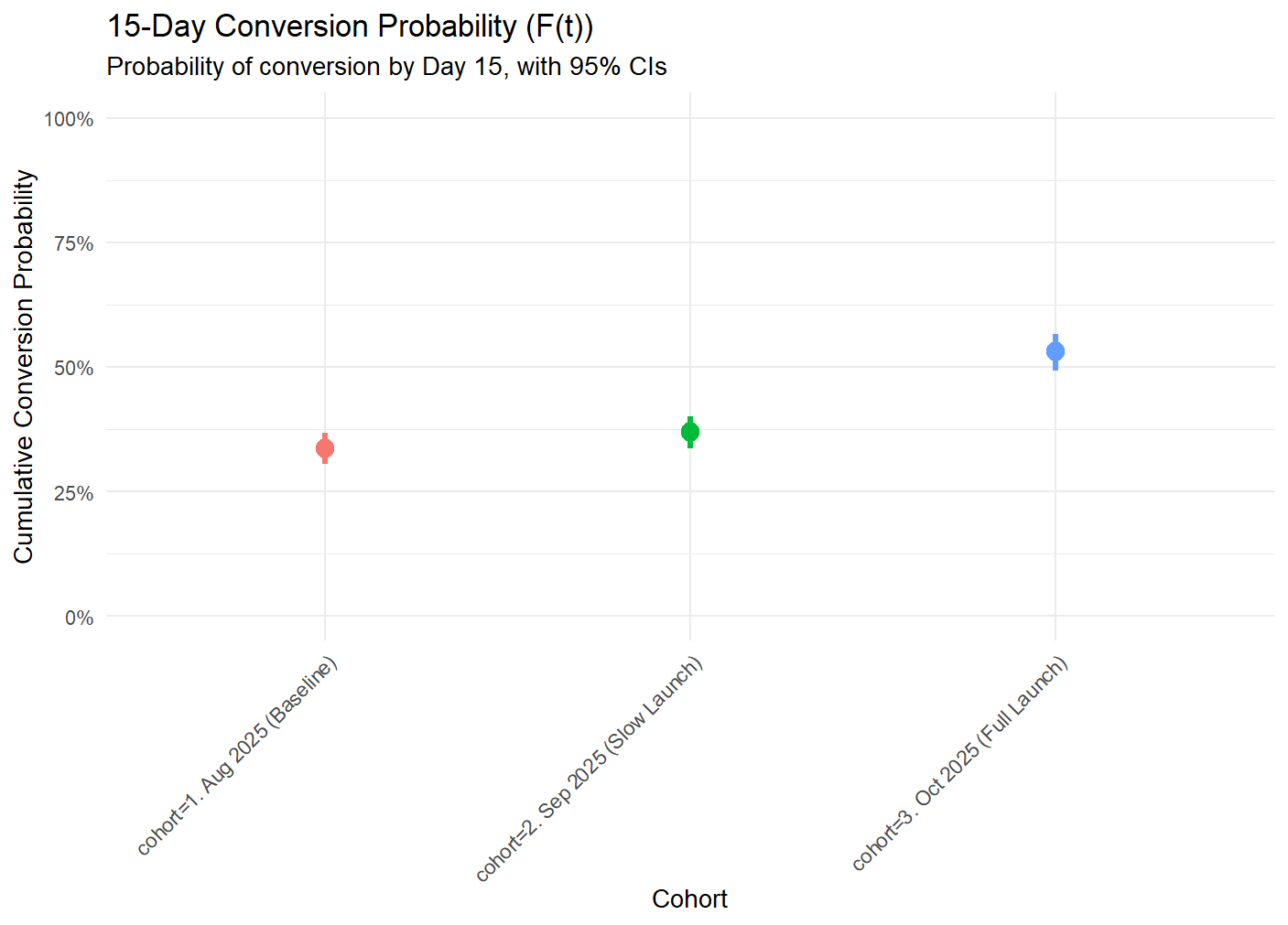Click the lower error bar tip of red point
The width and height of the screenshot is (1288, 925).
pyautogui.click(x=325, y=461)
